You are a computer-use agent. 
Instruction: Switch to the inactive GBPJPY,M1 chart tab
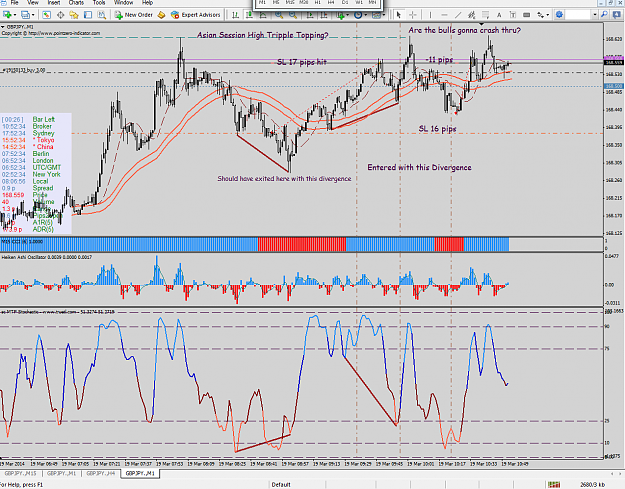(61, 473)
